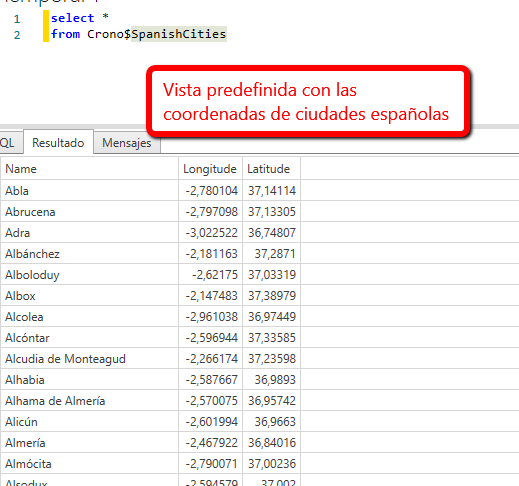Click Adra longitude value -3,022522
Screen dimensions: 519x486
click(210, 233)
